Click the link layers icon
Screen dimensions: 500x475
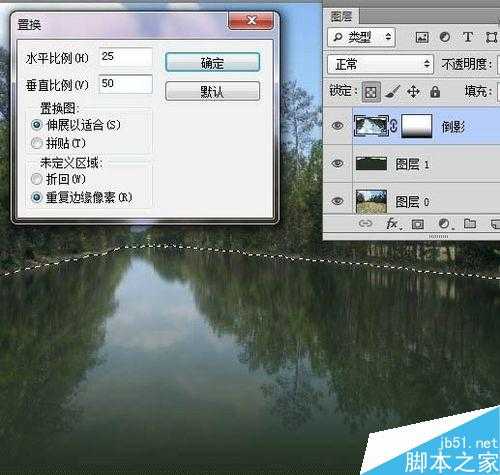point(365,224)
